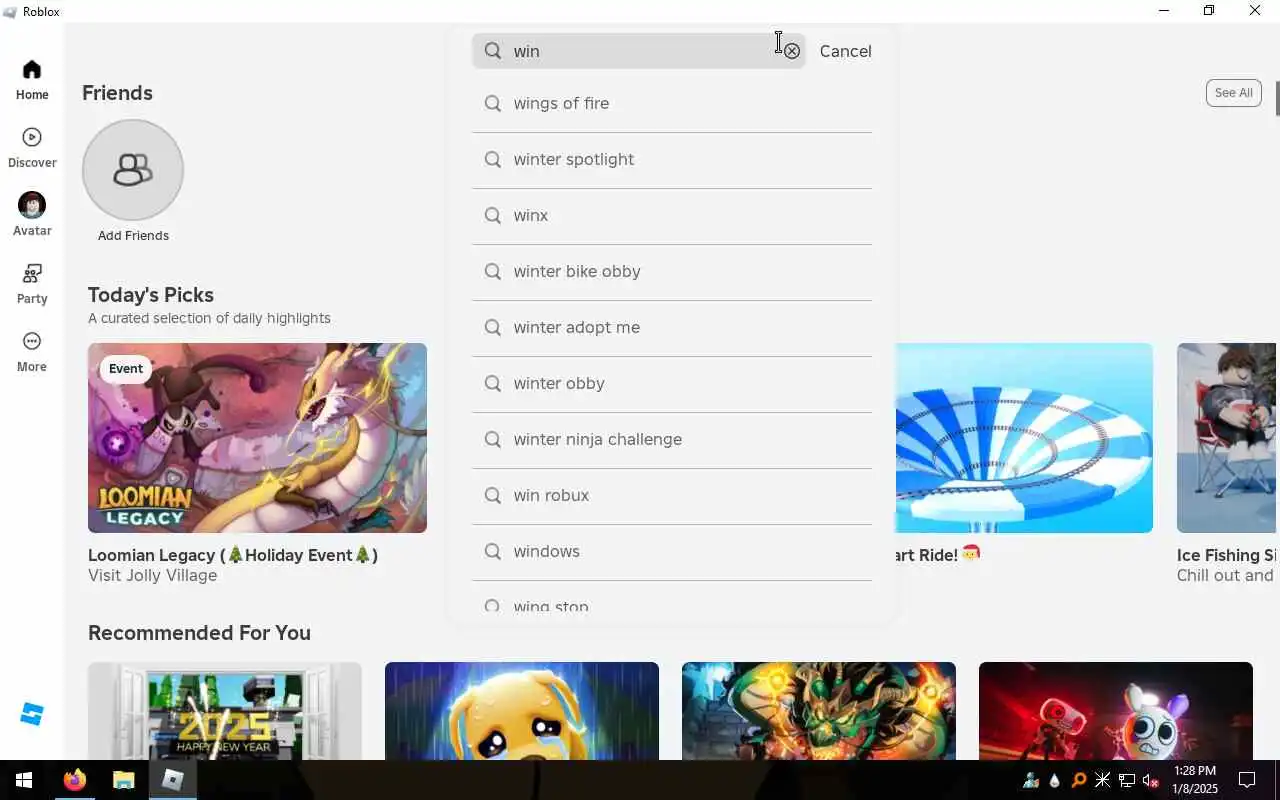Select 'wings of fire' suggestion

[x=672, y=104]
